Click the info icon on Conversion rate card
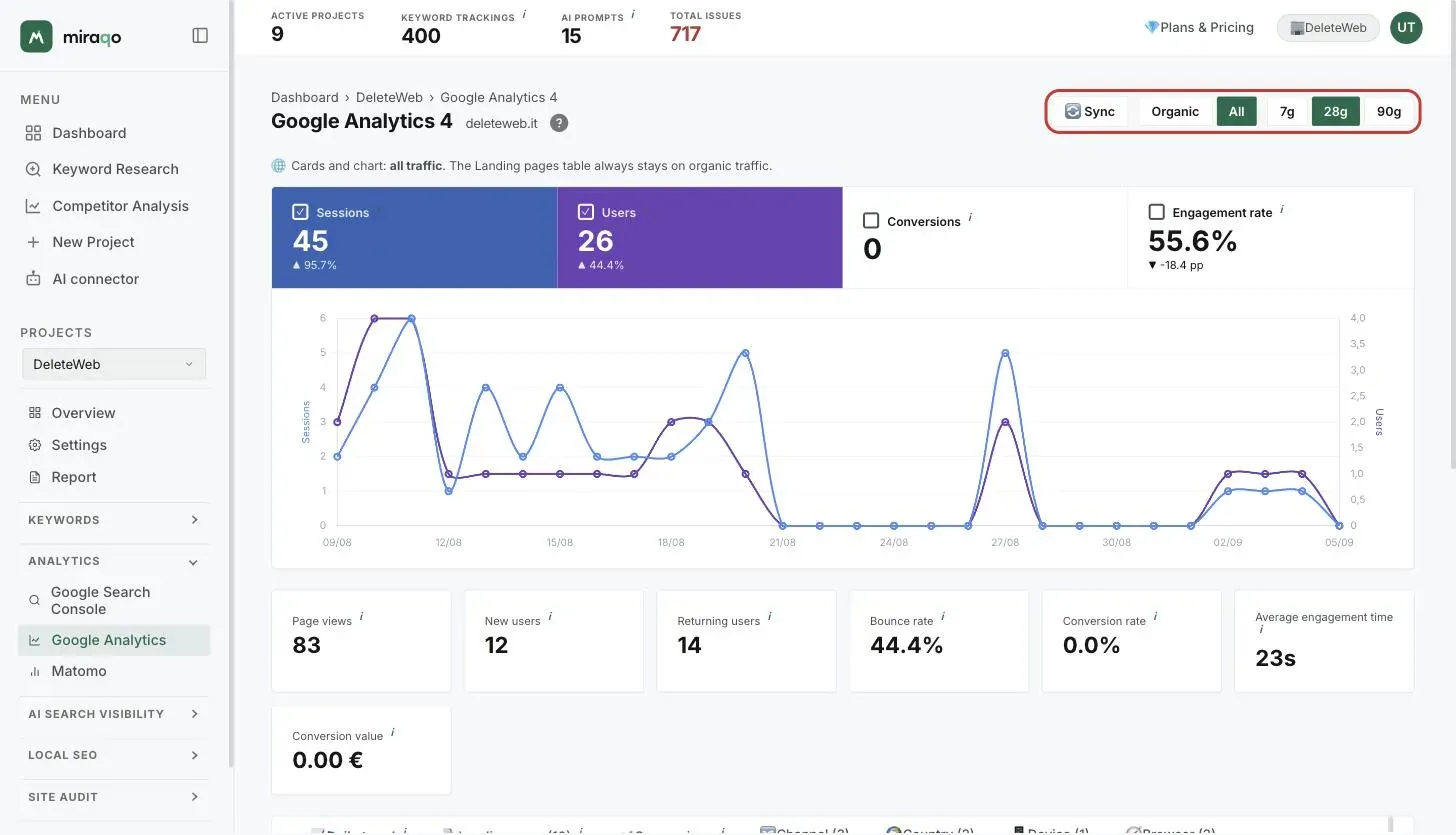1456x835 pixels. coord(1155,617)
